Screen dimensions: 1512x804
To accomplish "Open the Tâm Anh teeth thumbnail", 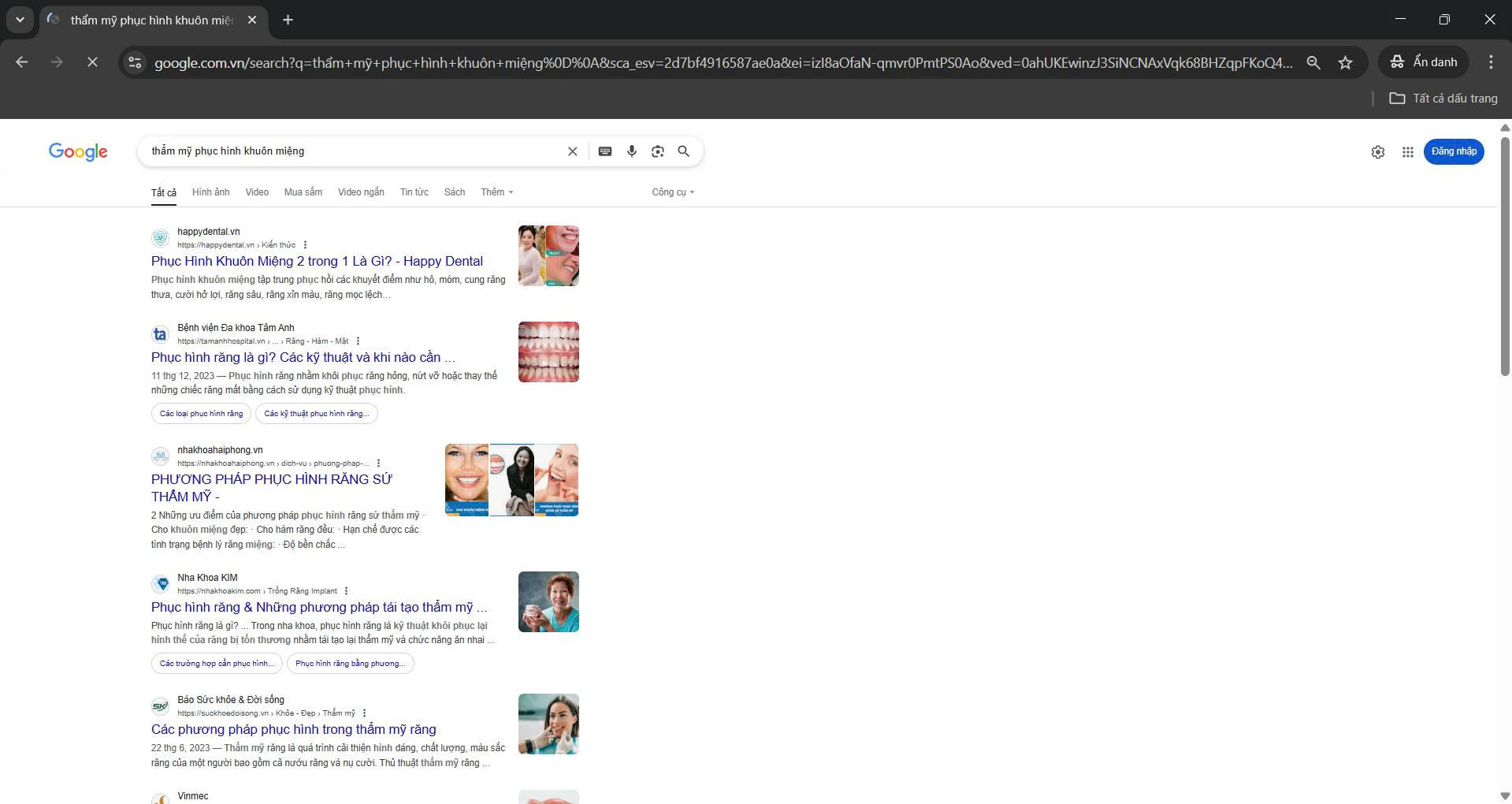I will tap(548, 352).
